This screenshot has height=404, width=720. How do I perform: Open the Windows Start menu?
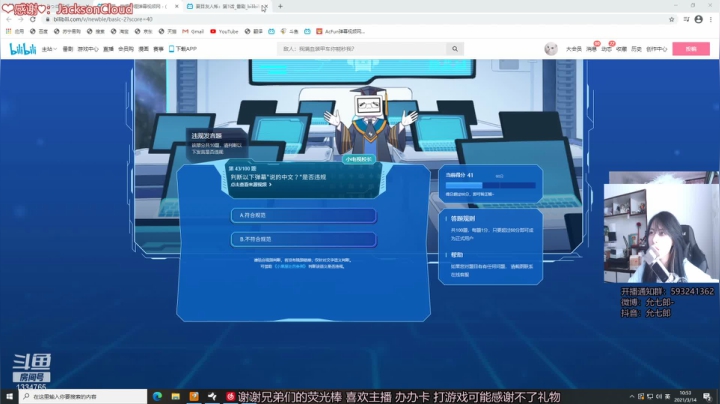pos(9,396)
